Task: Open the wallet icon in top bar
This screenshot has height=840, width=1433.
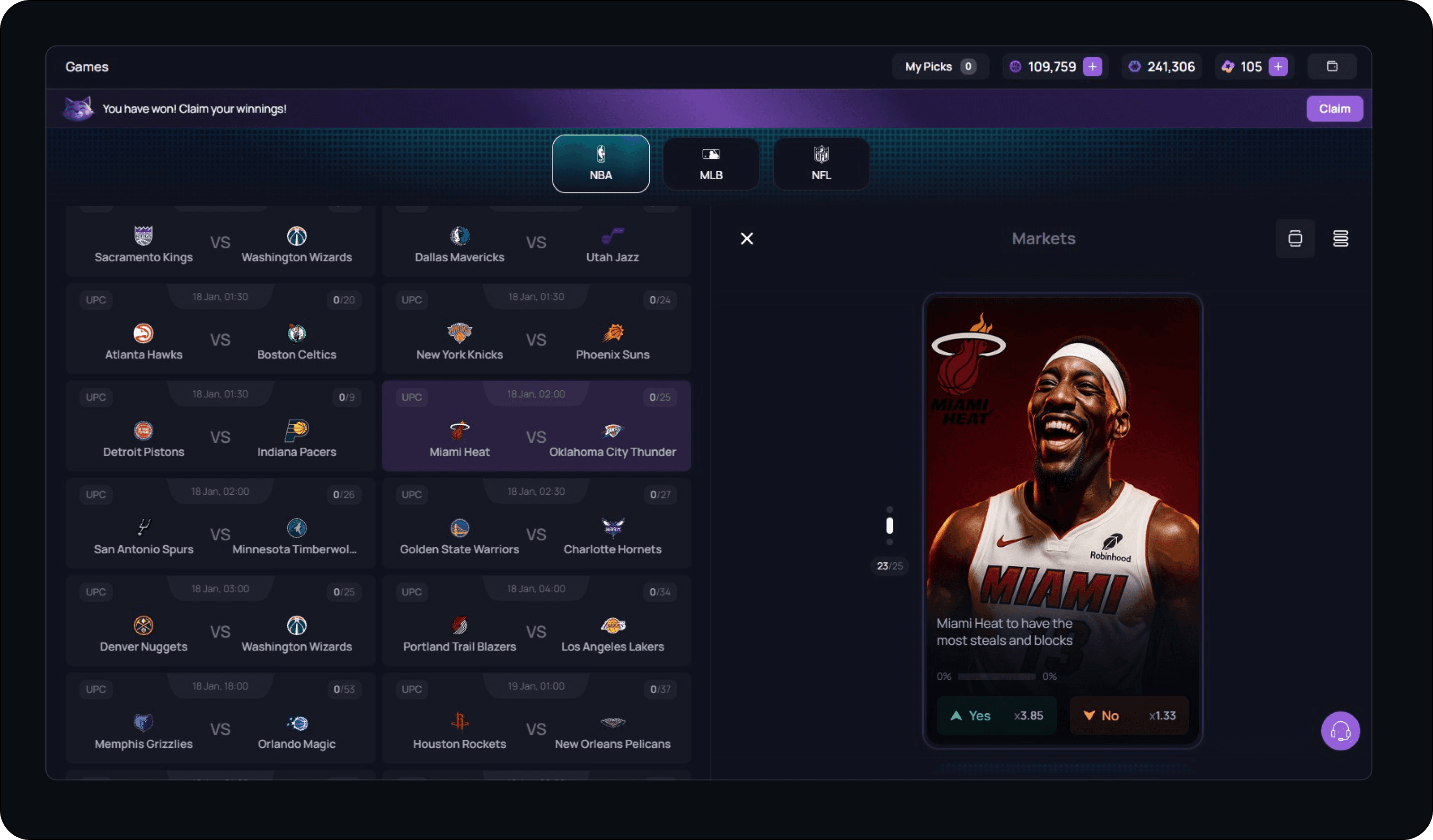Action: [1332, 67]
